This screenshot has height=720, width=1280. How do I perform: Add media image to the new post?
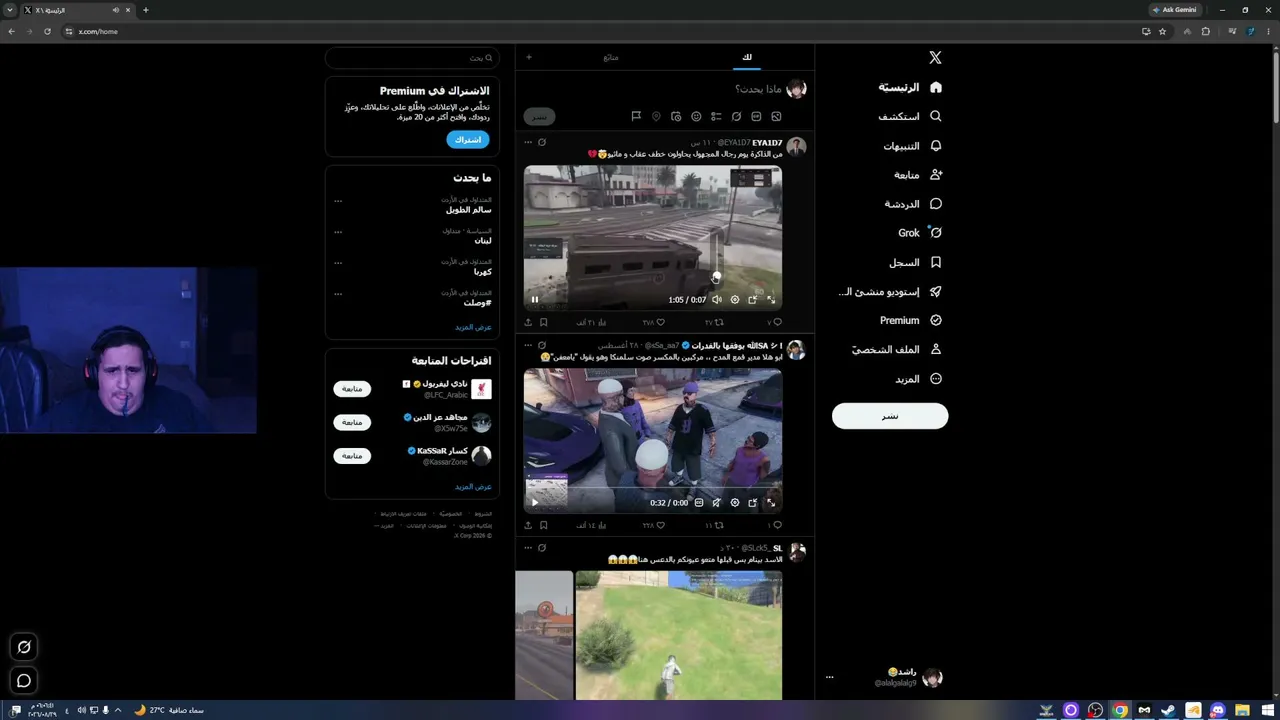(x=776, y=117)
